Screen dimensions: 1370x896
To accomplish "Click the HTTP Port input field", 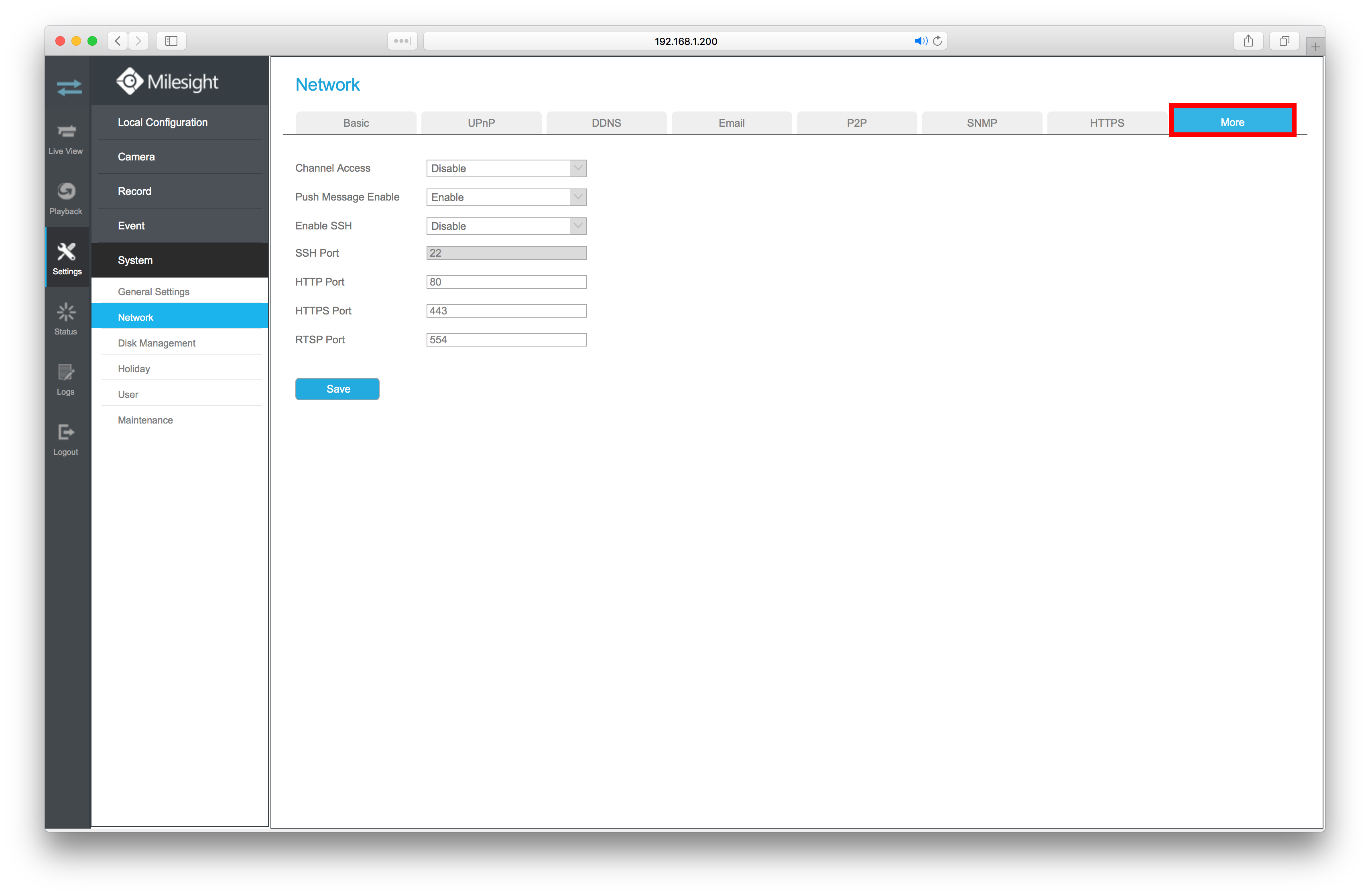I will pos(506,282).
